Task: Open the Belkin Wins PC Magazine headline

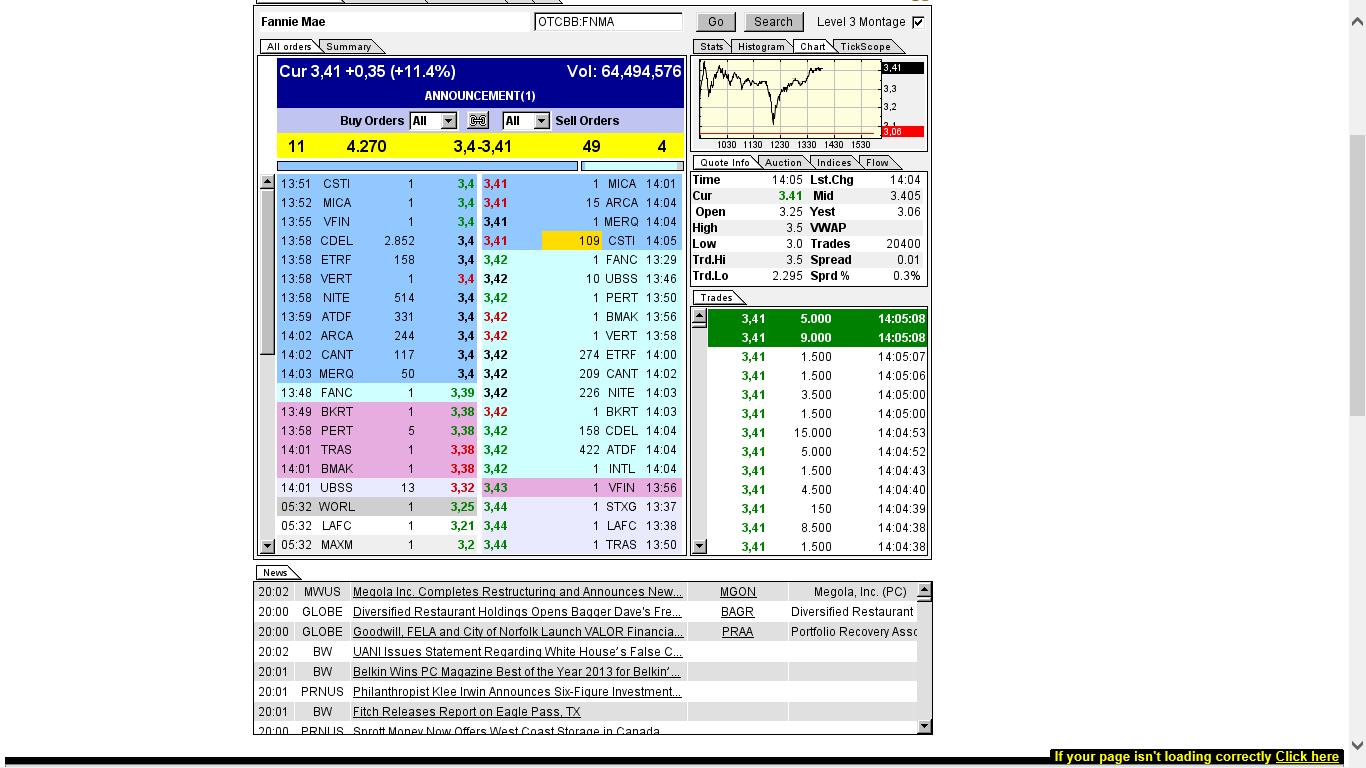Action: (517, 672)
